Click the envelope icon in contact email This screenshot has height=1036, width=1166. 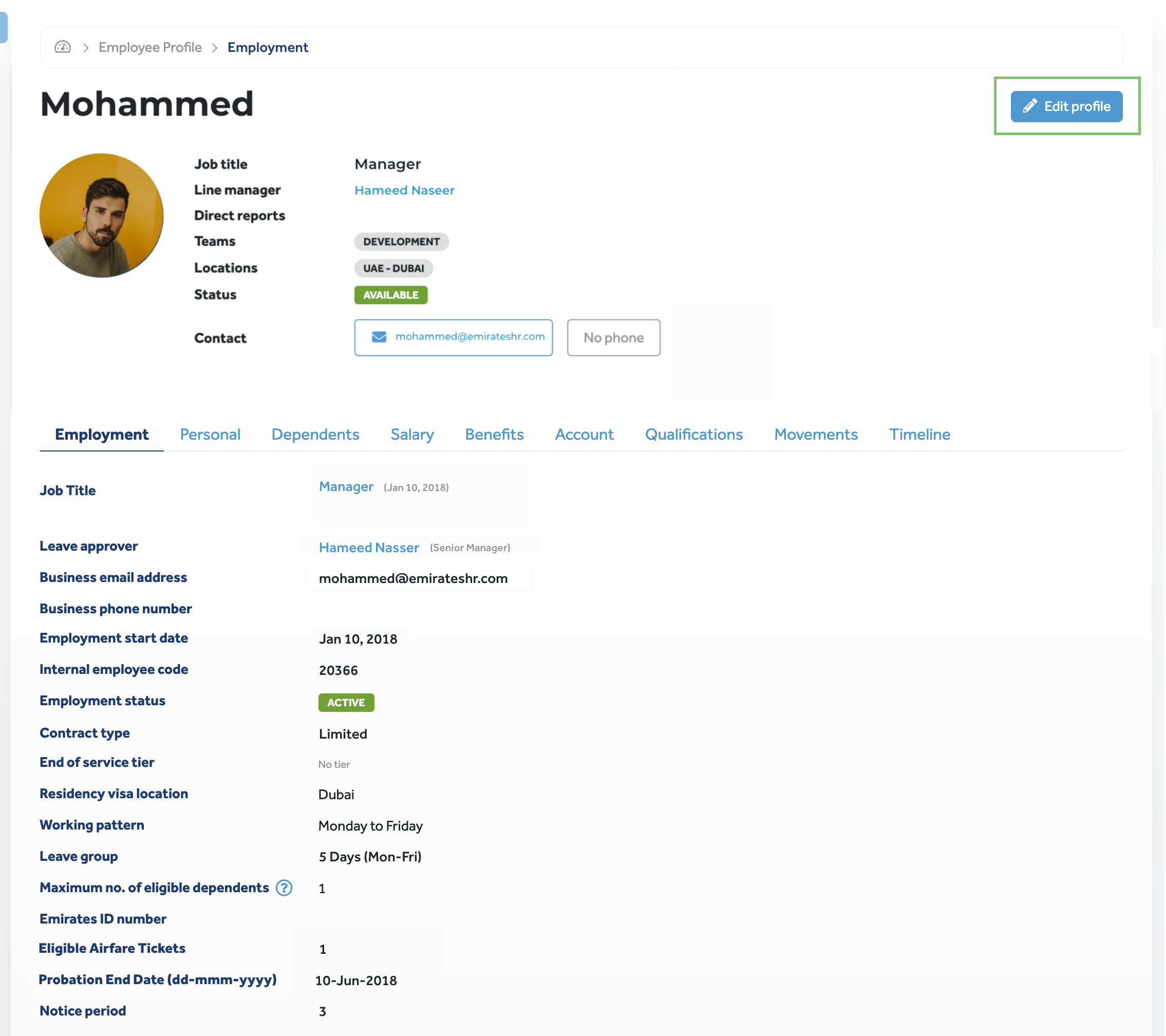tap(379, 337)
